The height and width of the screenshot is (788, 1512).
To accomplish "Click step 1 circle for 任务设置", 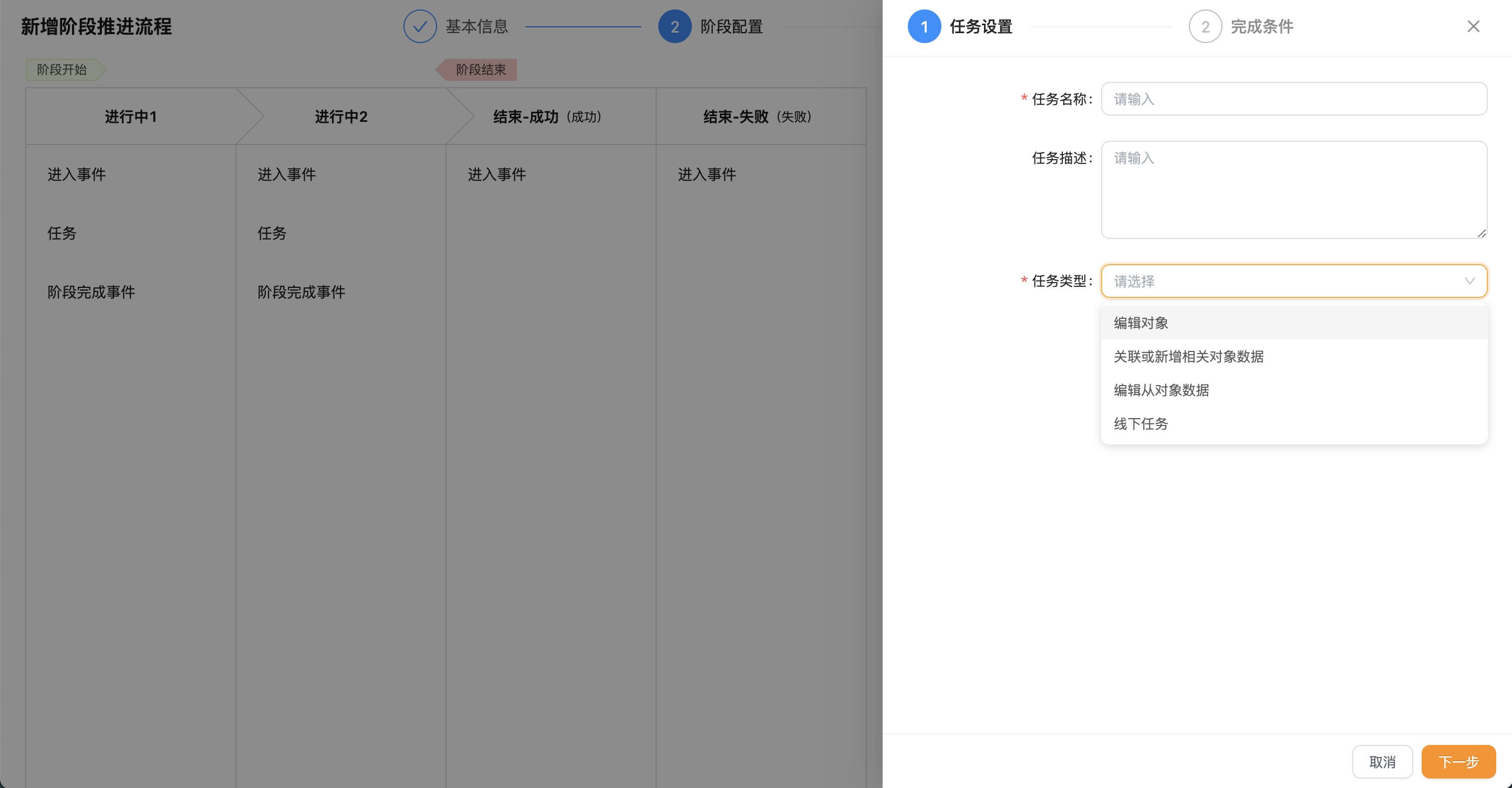I will coord(924,26).
